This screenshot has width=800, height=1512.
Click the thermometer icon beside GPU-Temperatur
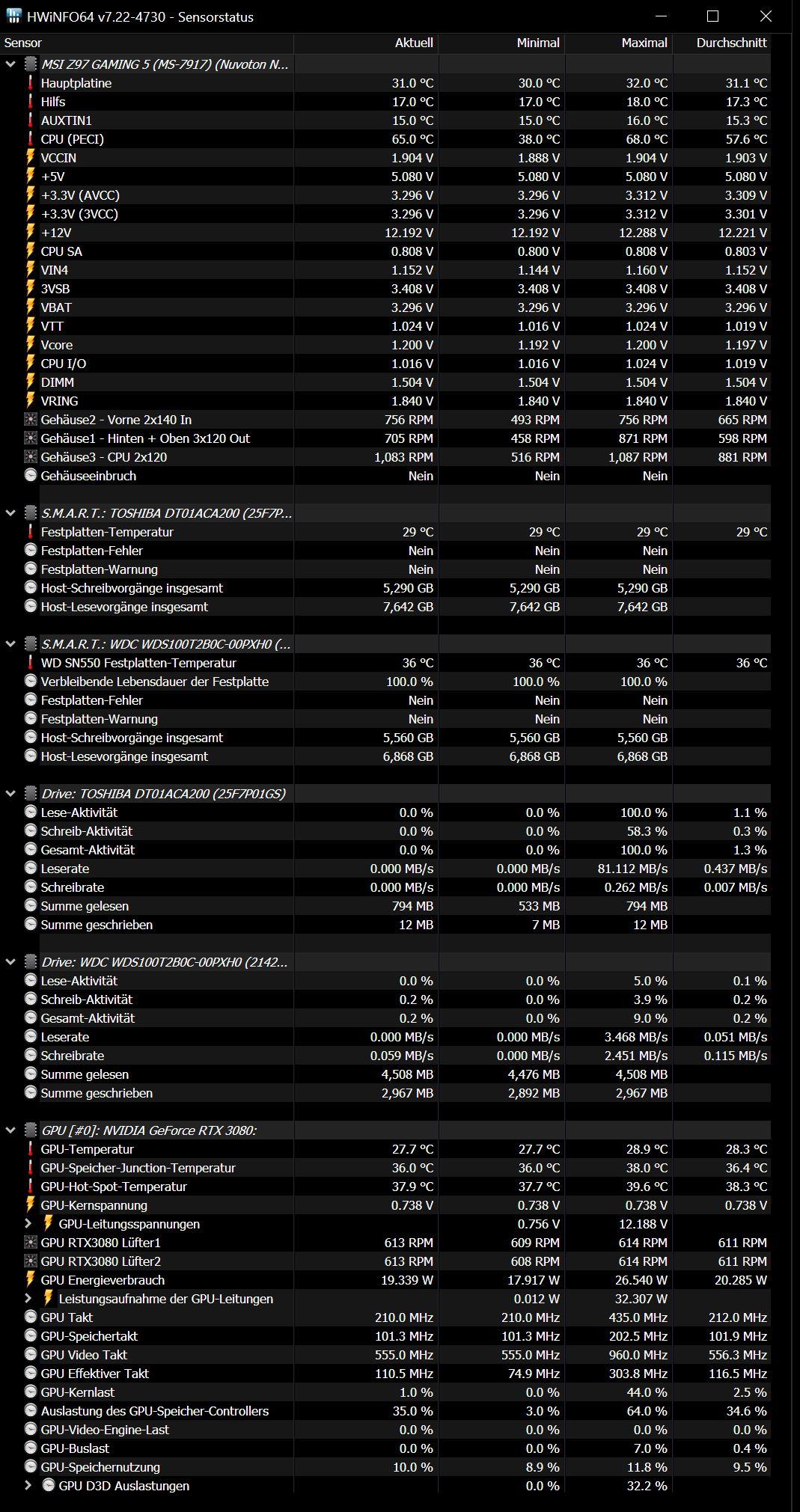(x=31, y=1149)
